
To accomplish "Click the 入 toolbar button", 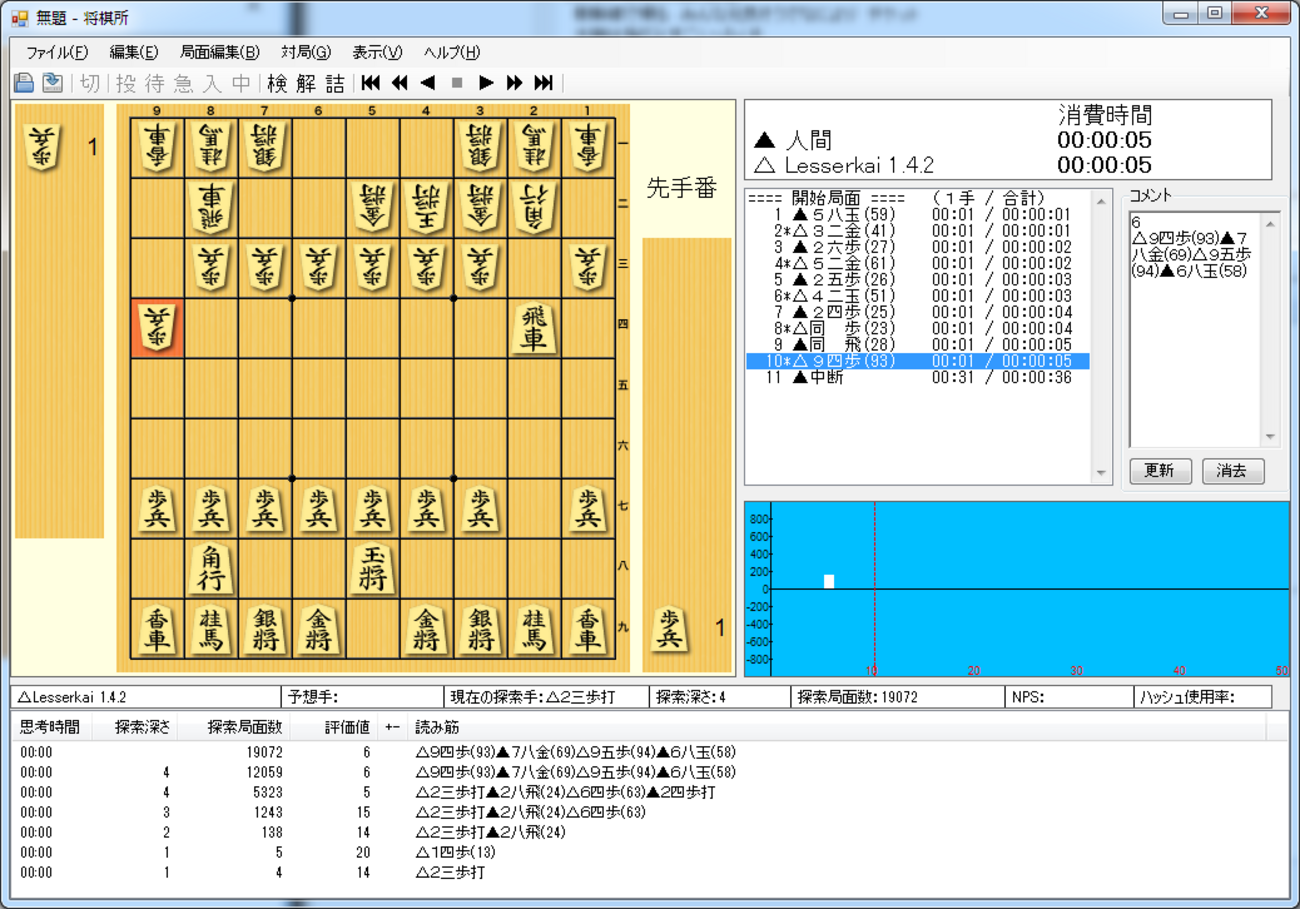I will 212,83.
